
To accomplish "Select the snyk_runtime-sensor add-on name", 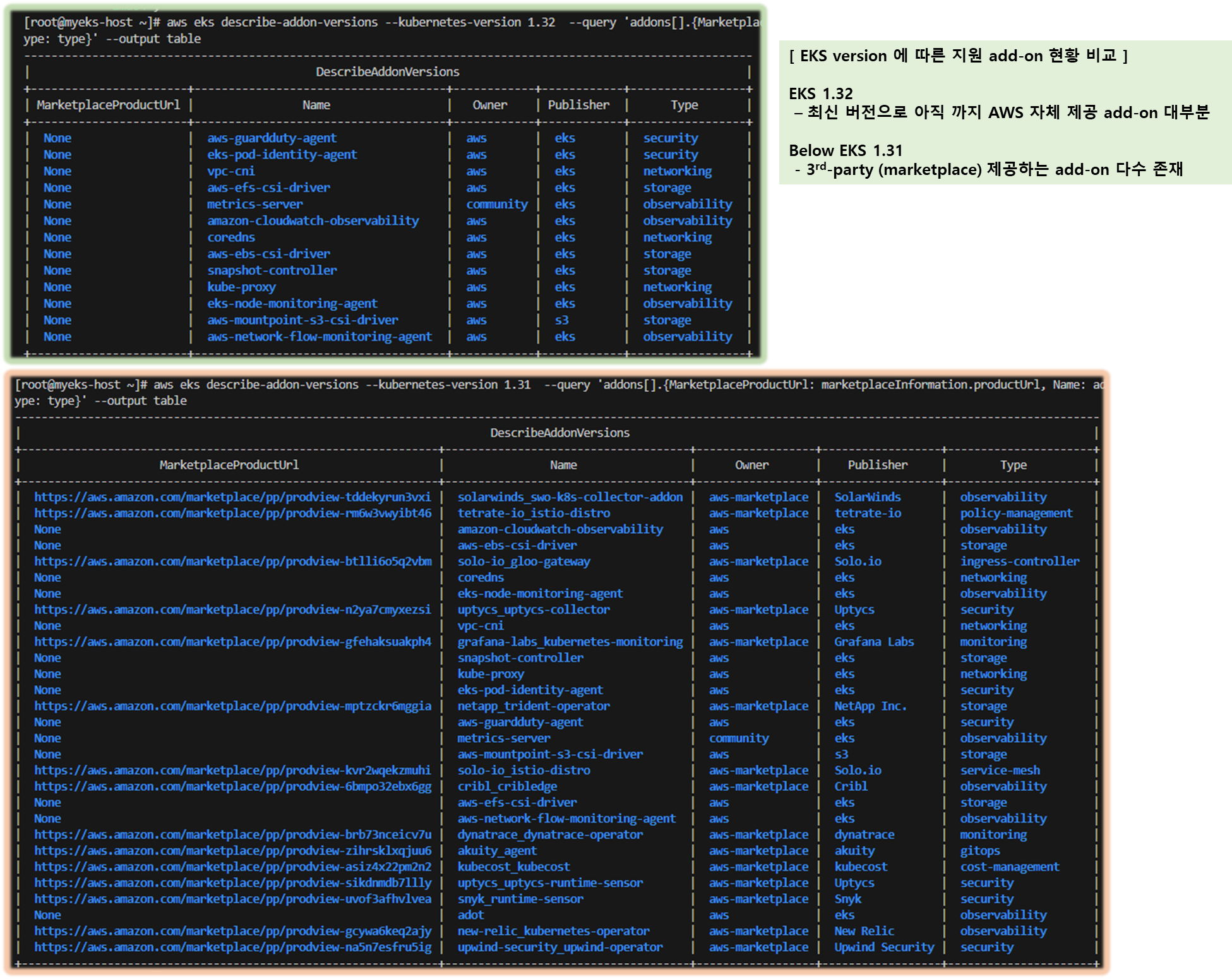I will coord(520,899).
